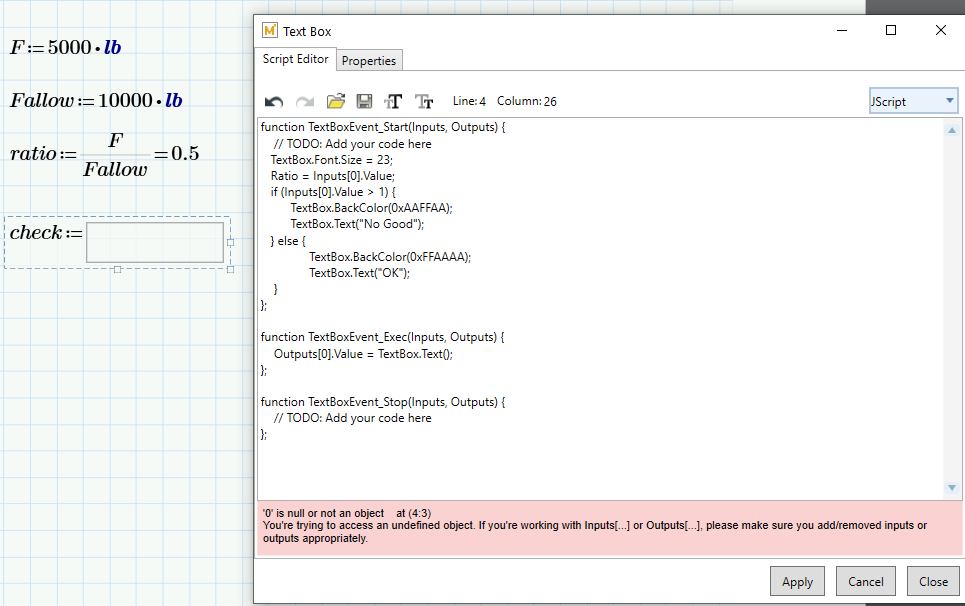Cancel the Text Box edits
The height and width of the screenshot is (606, 965).
[x=865, y=581]
